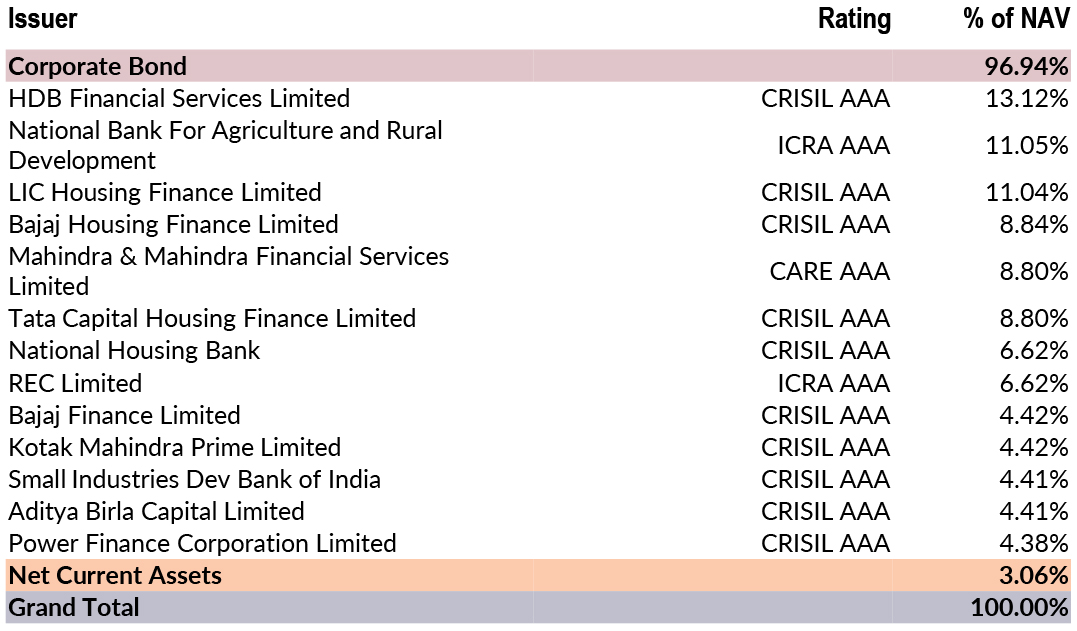Viewport: 1077px width, 631px height.
Task: Select National Bank For Agriculture issuer cell
Action: (225, 145)
